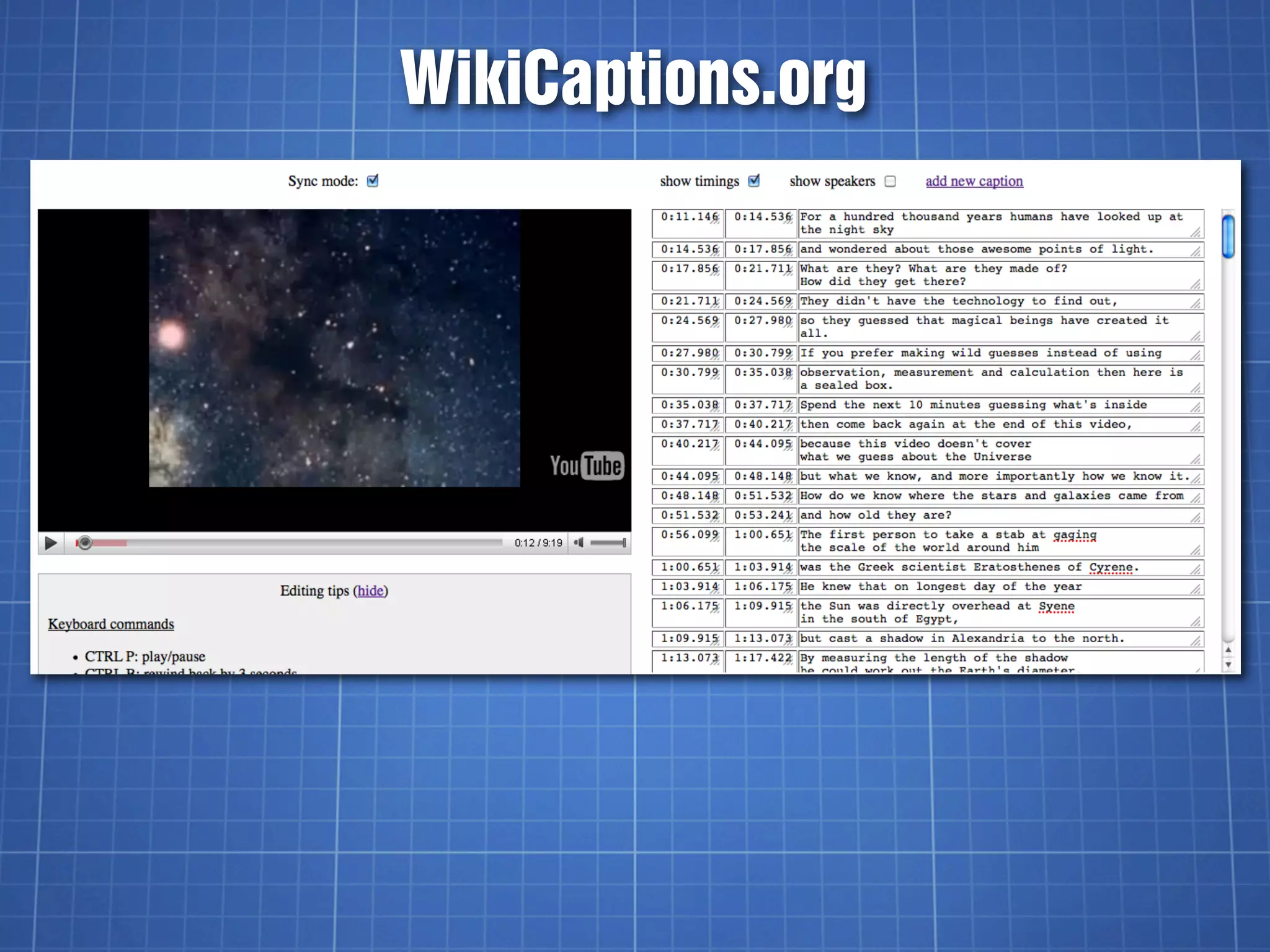Image resolution: width=1270 pixels, height=952 pixels.
Task: Edit caption 'Spend the next 10 minutes guessing'
Action: click(x=1001, y=405)
